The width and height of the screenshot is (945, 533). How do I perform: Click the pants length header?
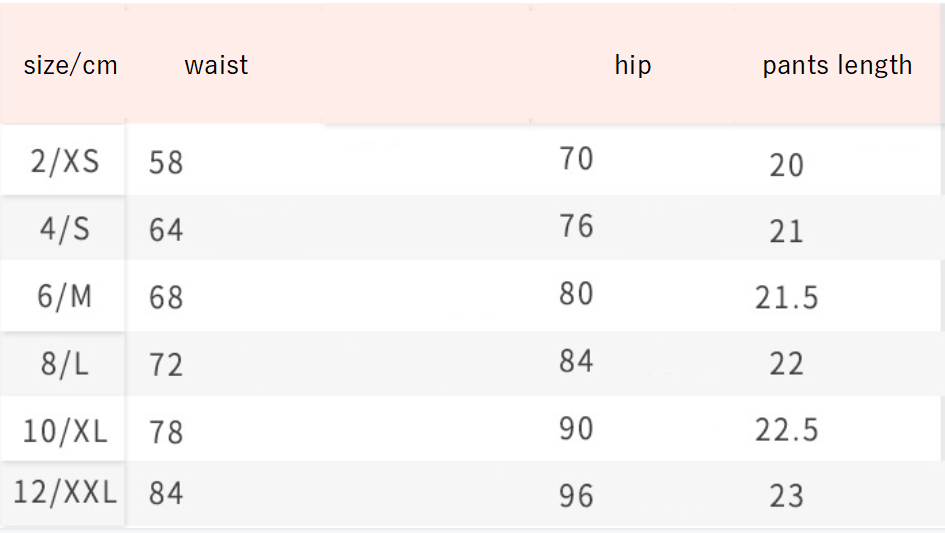coord(837,66)
